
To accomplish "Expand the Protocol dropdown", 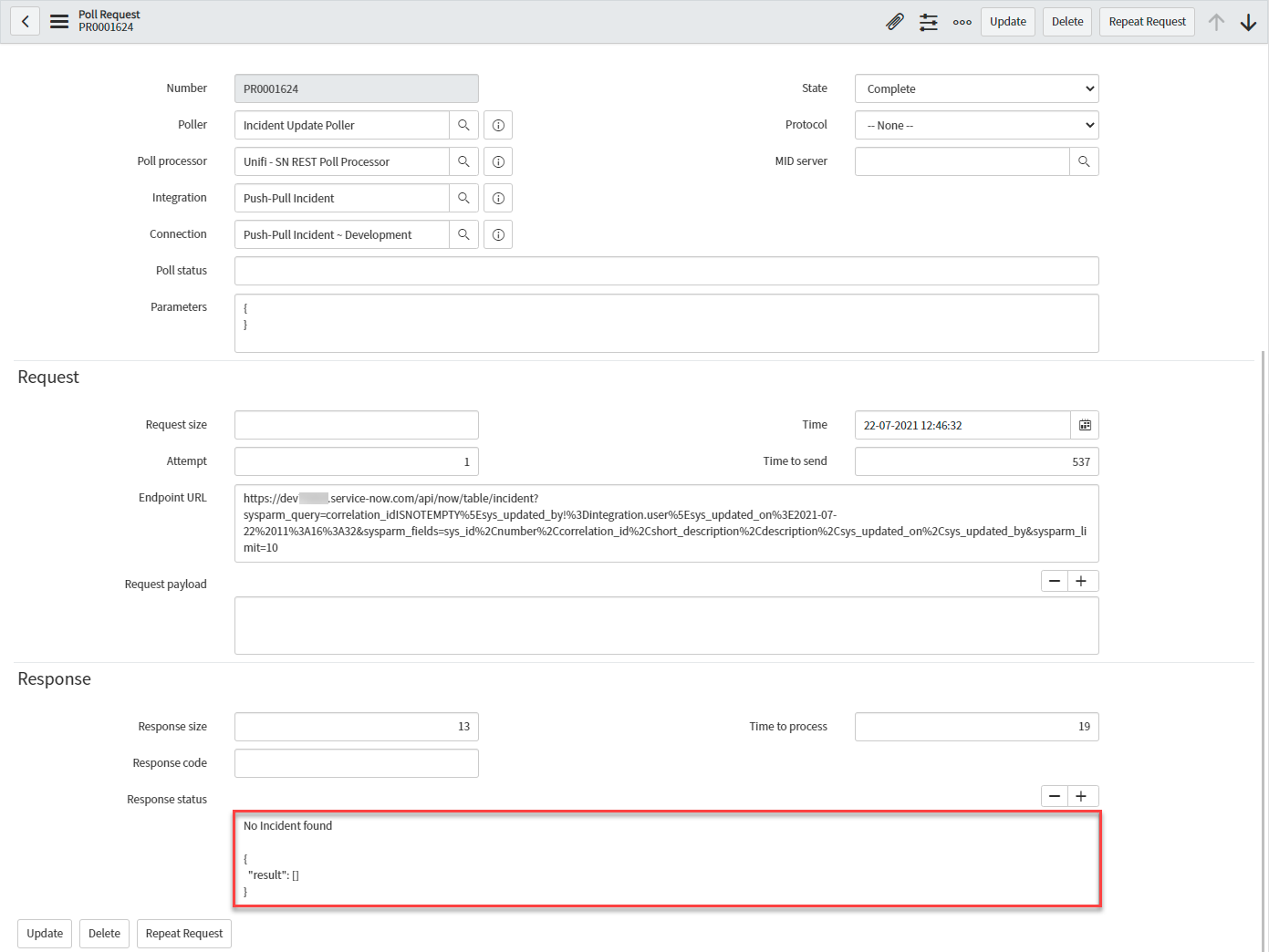I will 976,125.
